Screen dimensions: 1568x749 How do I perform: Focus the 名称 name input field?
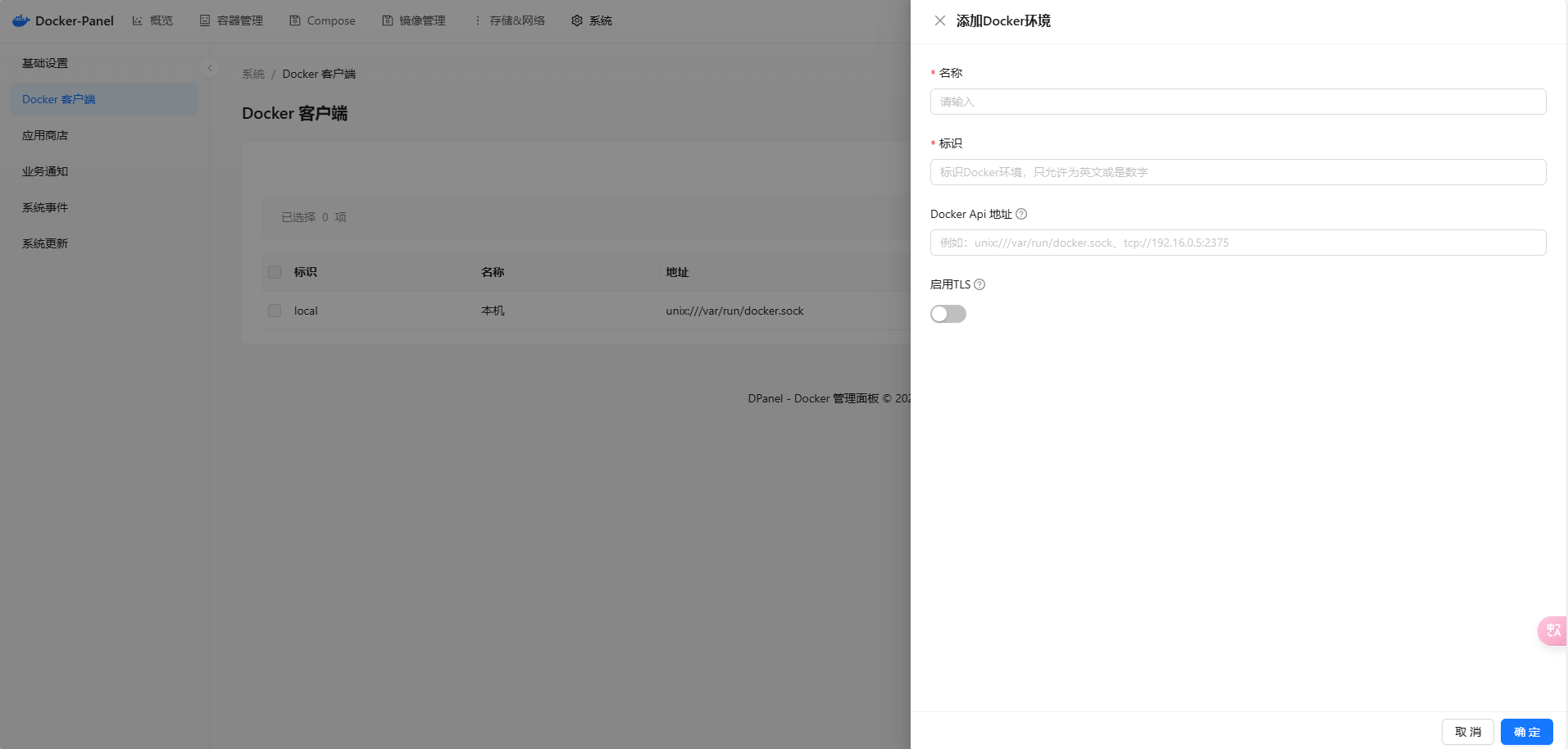pyautogui.click(x=1237, y=102)
